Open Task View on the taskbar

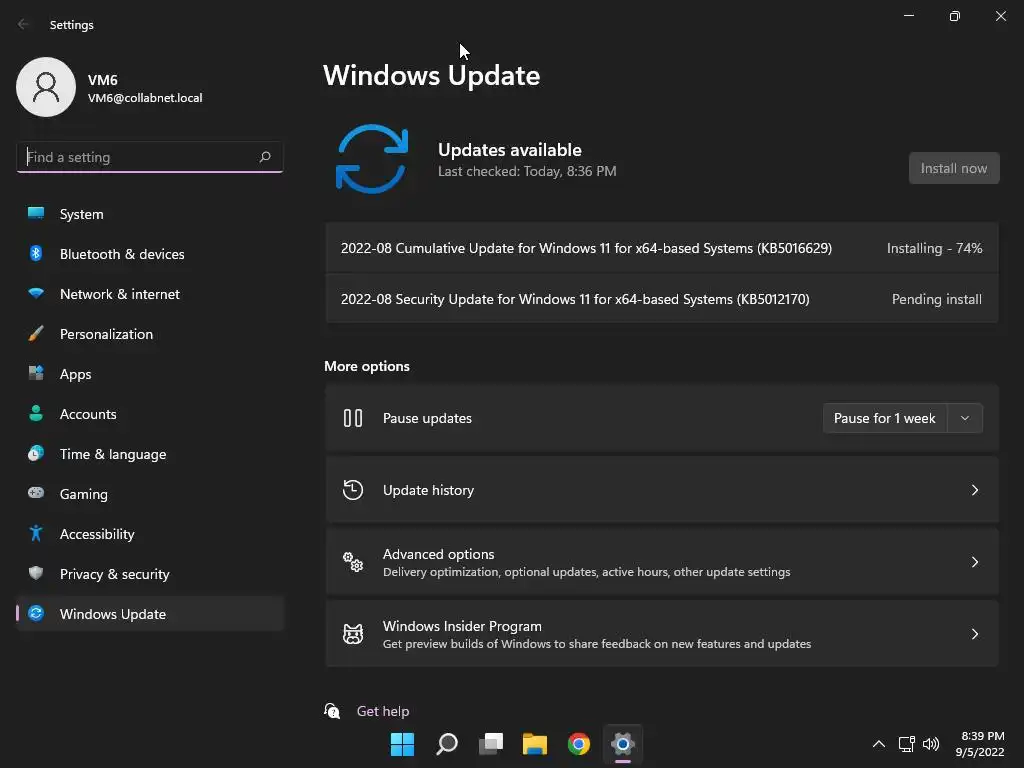coord(491,744)
